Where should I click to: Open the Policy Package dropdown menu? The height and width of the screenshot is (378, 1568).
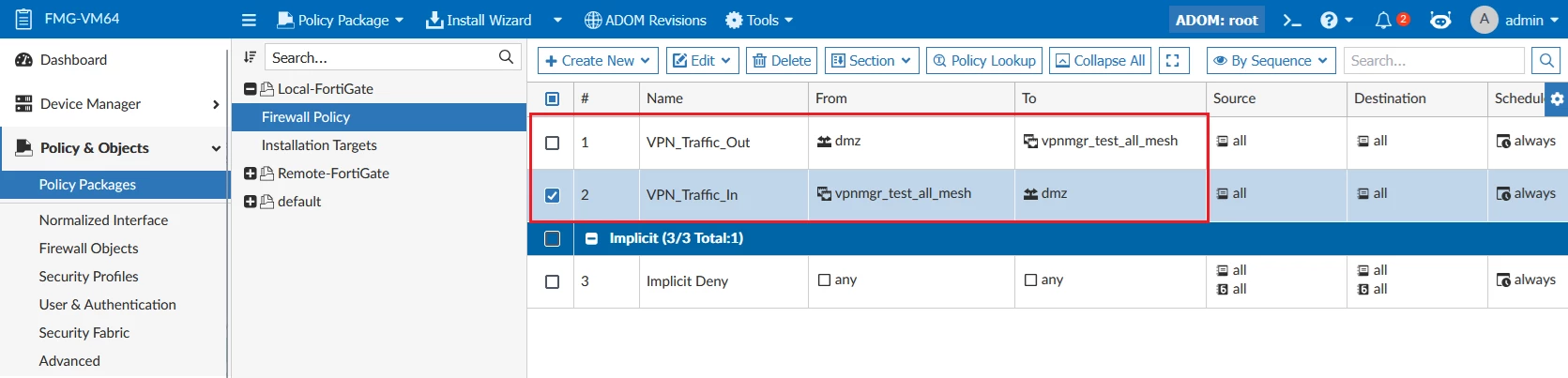[x=341, y=20]
